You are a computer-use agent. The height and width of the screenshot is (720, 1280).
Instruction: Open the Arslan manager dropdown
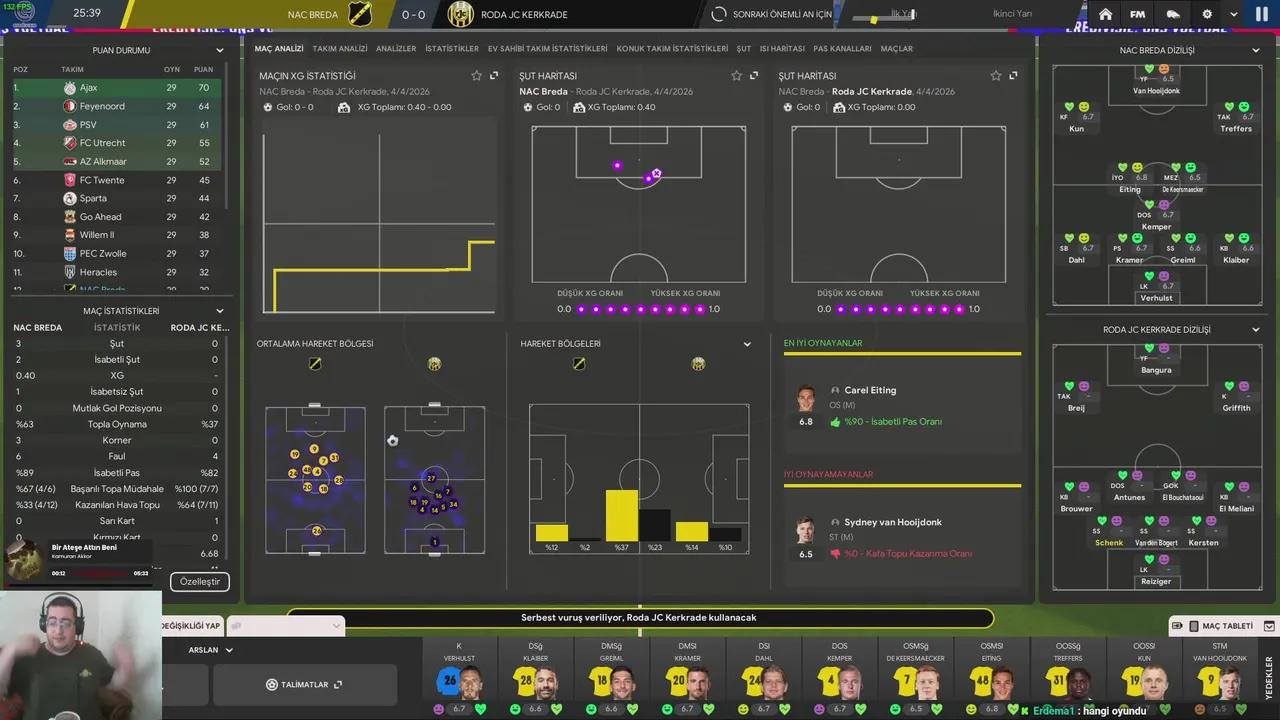[x=210, y=650]
